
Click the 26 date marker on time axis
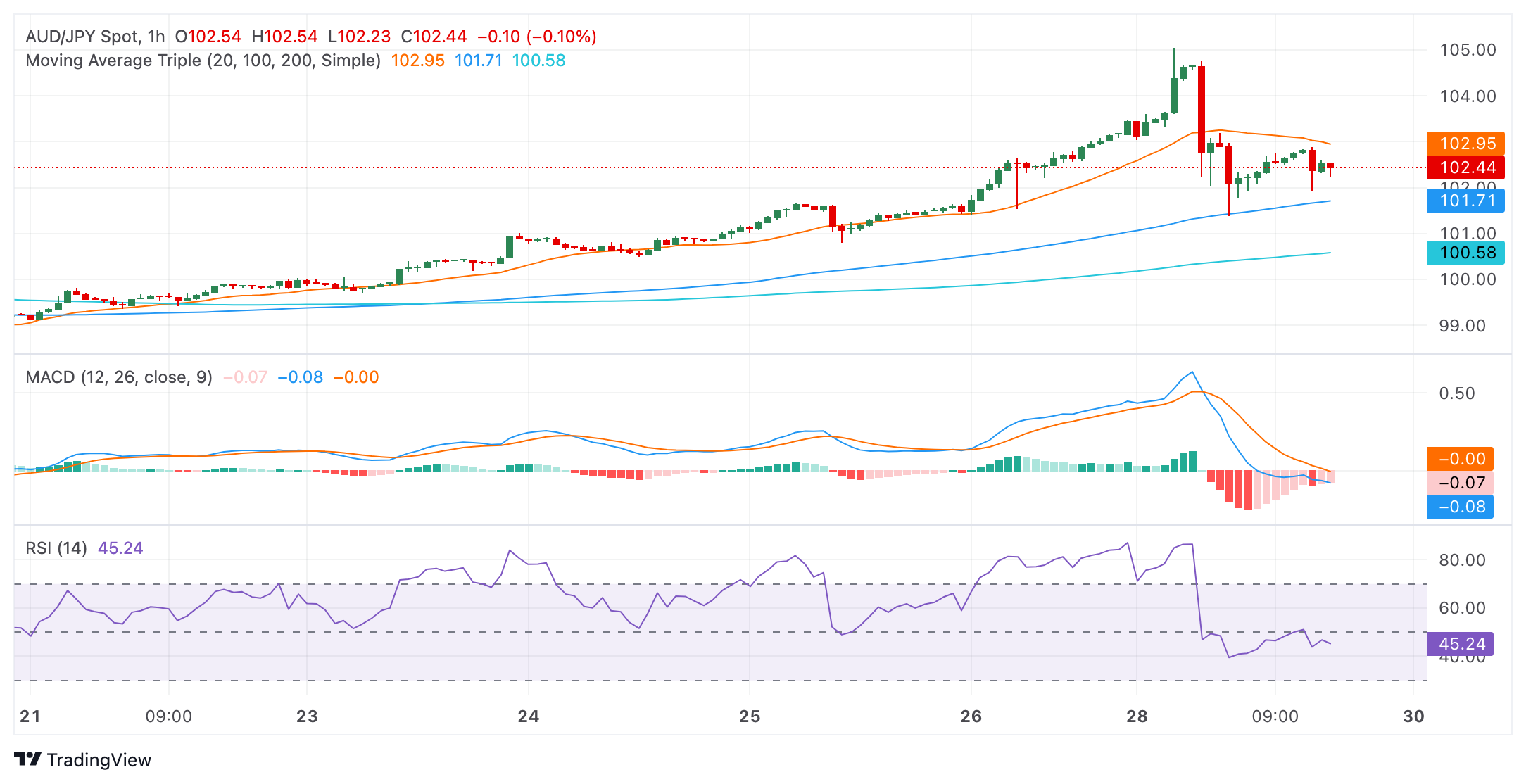coord(971,716)
